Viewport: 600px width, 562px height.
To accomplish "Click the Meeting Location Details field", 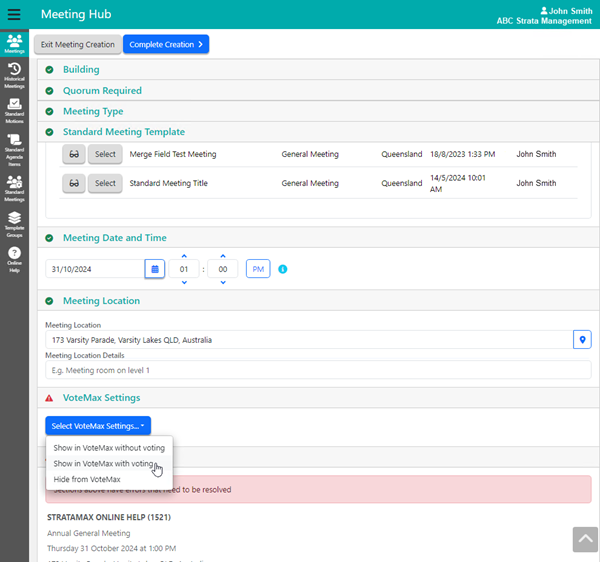I will click(x=318, y=370).
